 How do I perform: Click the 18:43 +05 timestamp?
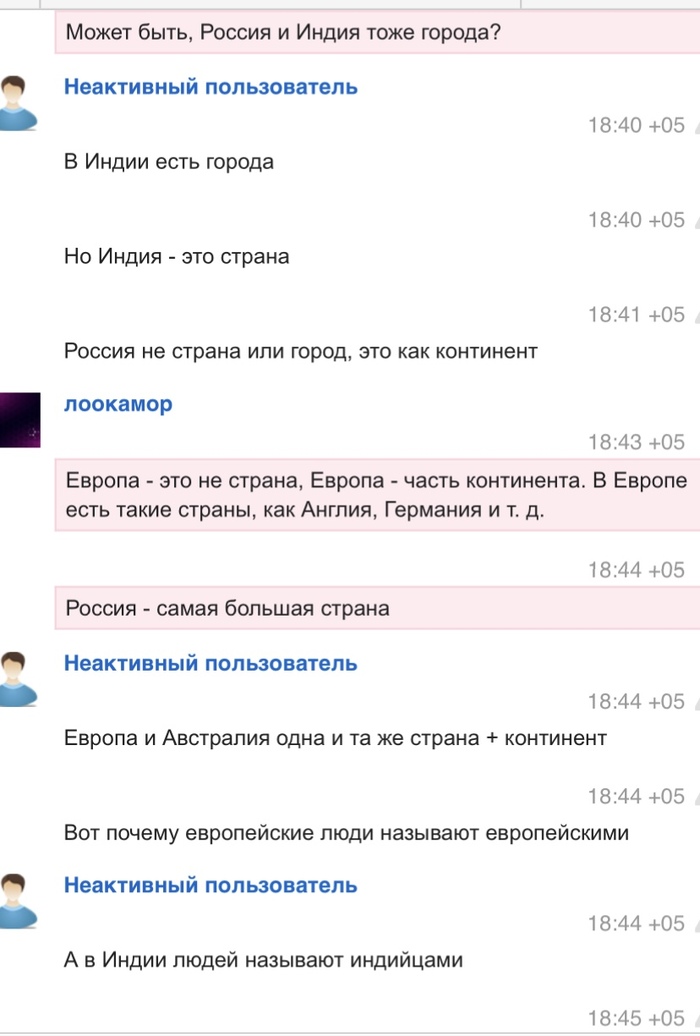[x=636, y=442]
